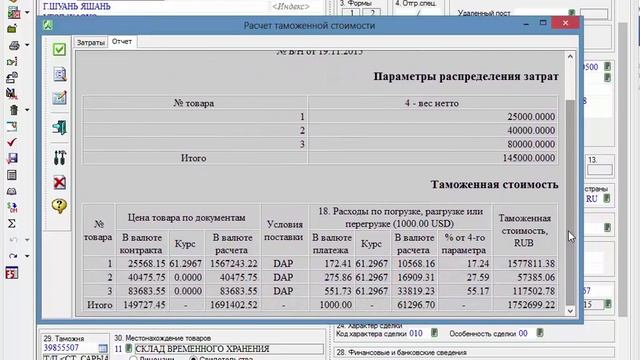Open the dropdown arrow next to the undo icon
The height and width of the screenshot is (360, 640).
pyautogui.click(x=27, y=240)
